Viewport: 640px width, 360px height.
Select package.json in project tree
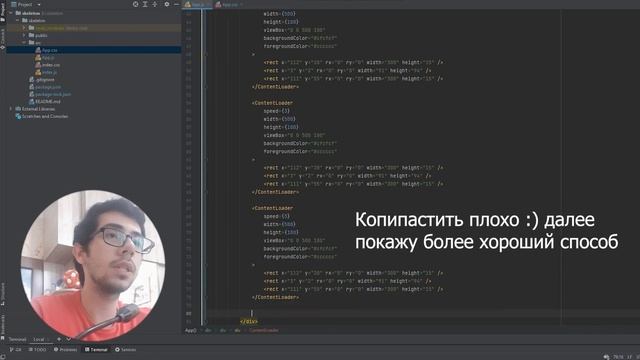coord(48,87)
